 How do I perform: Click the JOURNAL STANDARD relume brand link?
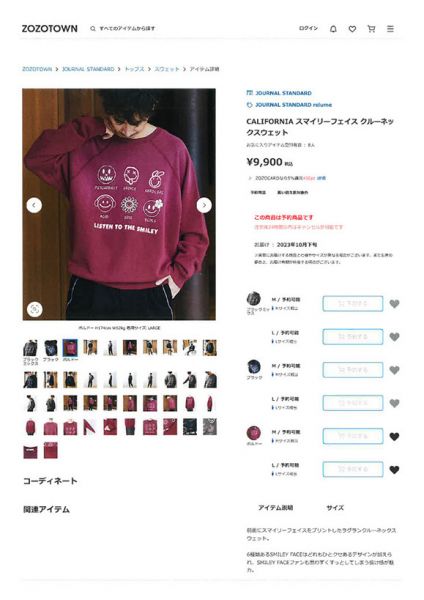tap(289, 105)
